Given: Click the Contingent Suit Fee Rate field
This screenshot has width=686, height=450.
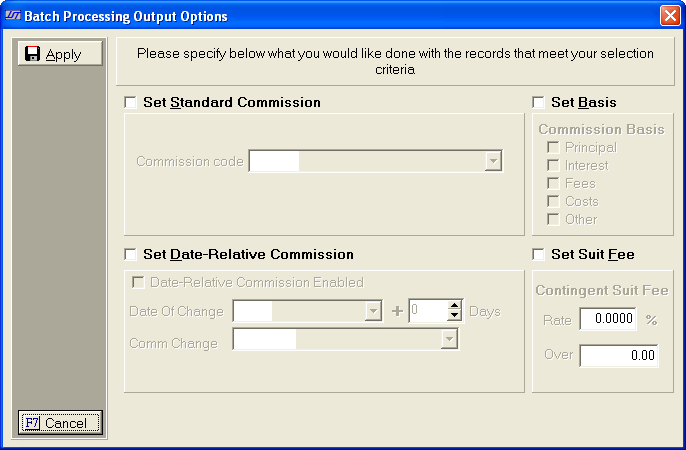Looking at the screenshot, I should coord(608,320).
